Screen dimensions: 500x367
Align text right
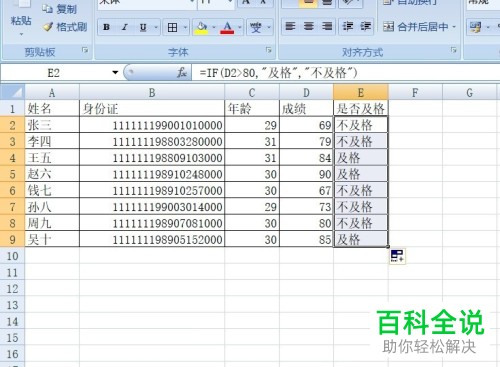click(327, 26)
